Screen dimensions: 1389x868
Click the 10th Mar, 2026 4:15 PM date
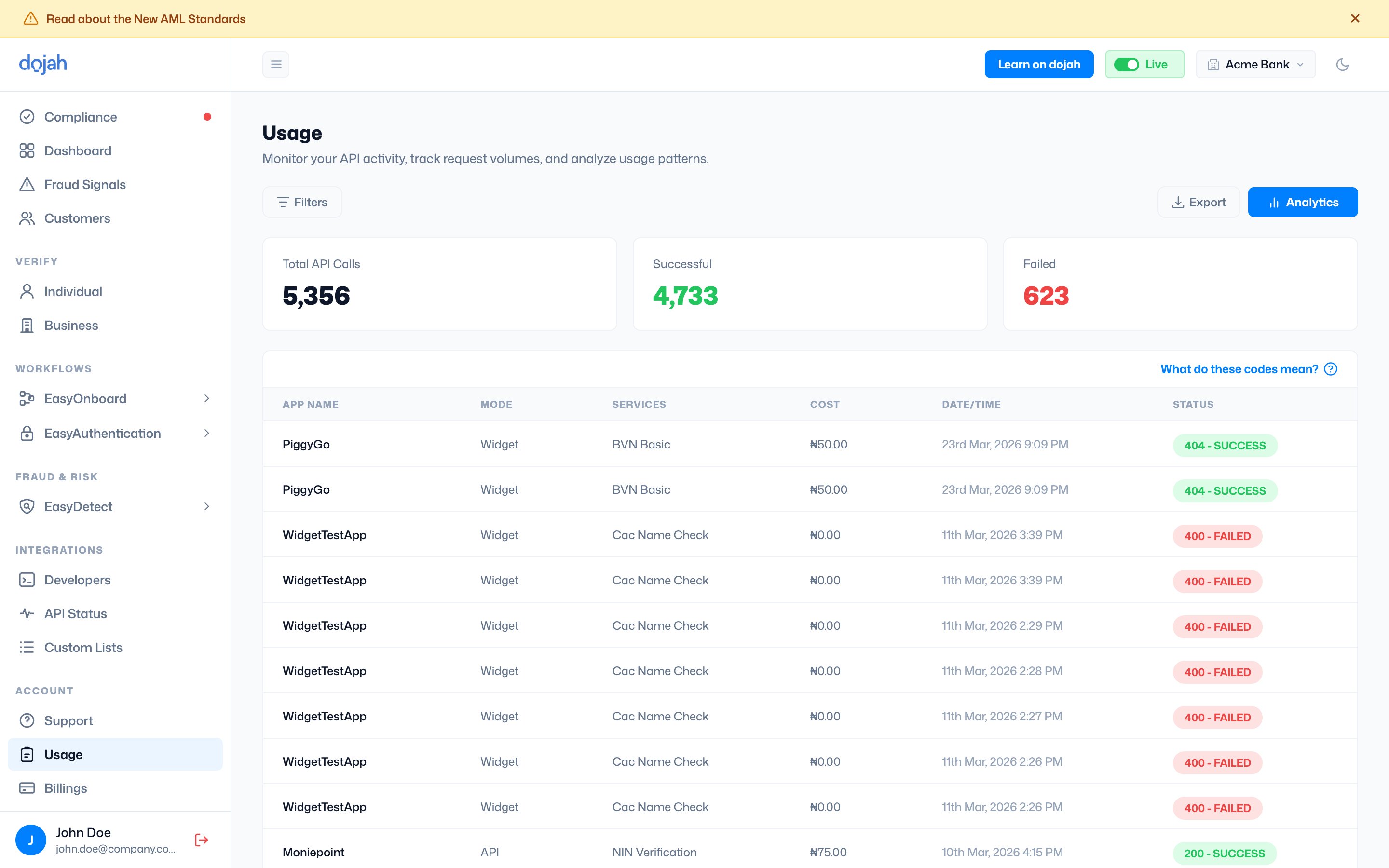[x=1002, y=853]
